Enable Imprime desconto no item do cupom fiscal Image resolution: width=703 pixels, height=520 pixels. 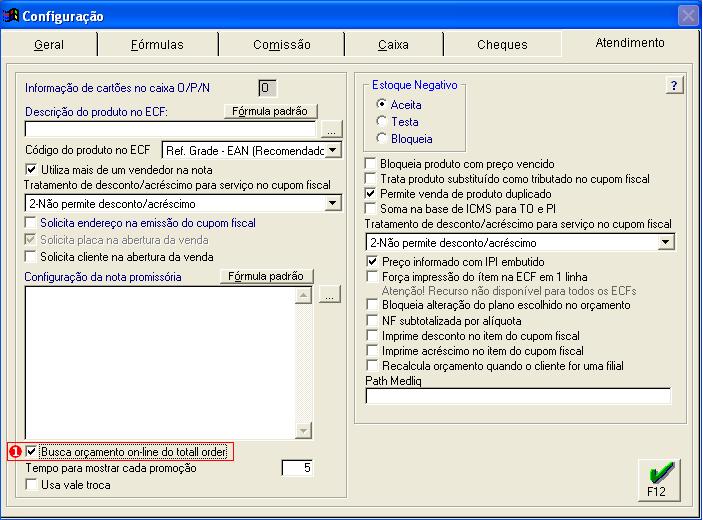tap(473, 336)
